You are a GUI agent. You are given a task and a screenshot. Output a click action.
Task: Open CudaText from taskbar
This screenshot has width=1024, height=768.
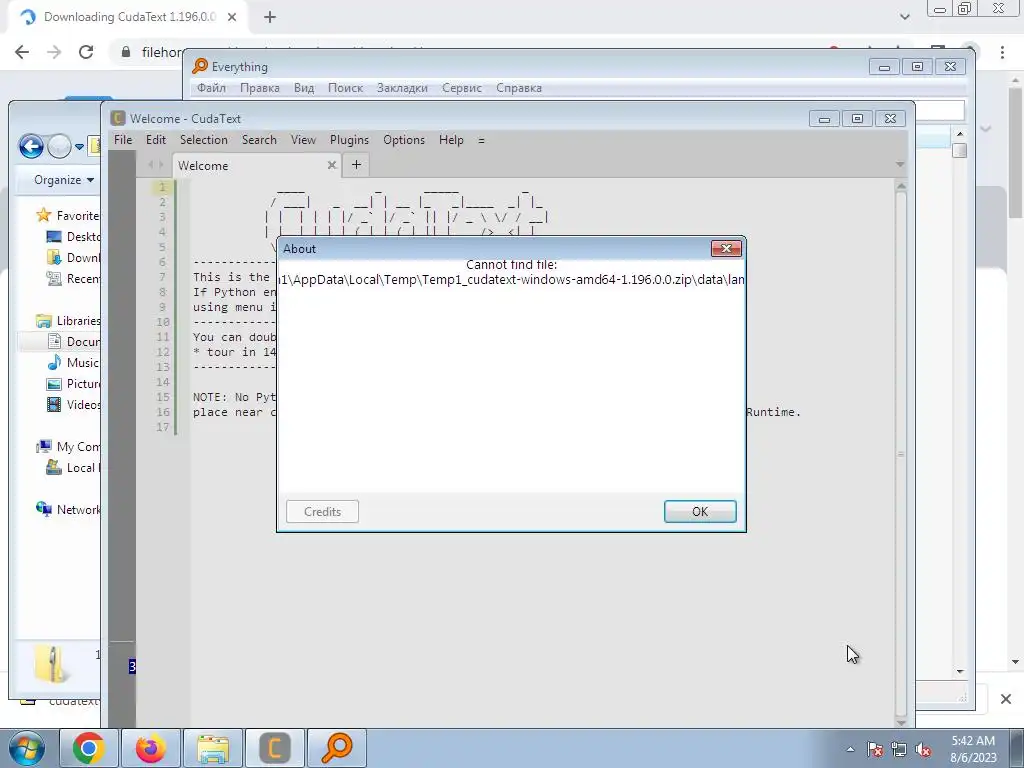(x=274, y=748)
